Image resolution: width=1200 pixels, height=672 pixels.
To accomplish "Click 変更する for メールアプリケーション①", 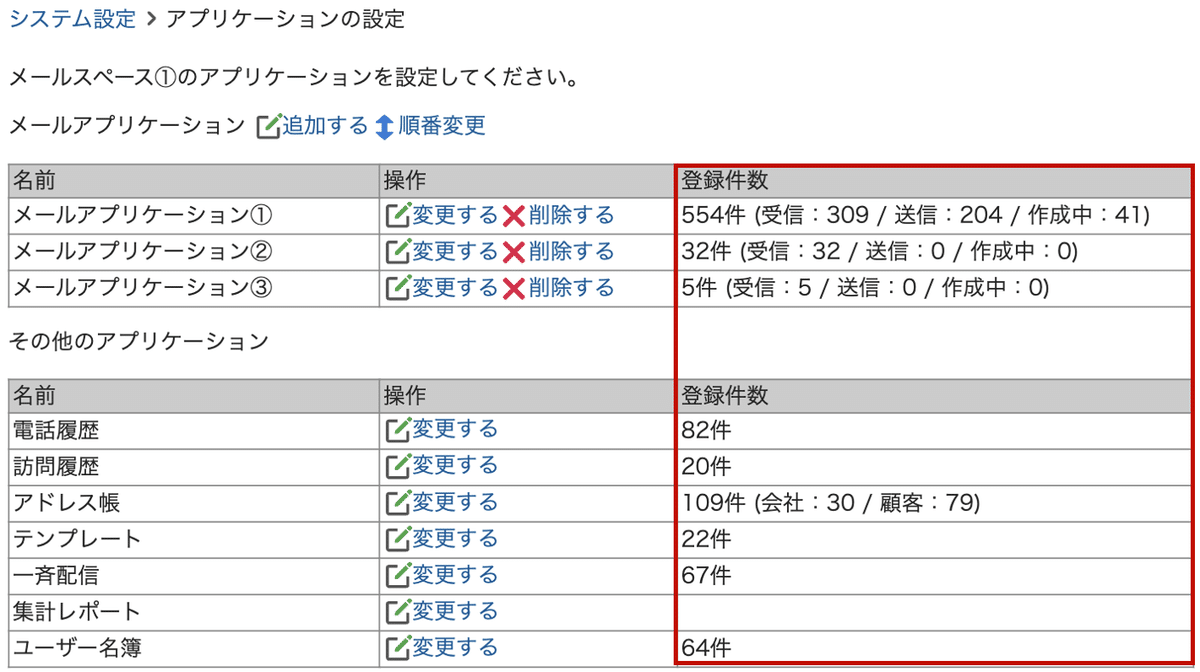I will point(454,215).
